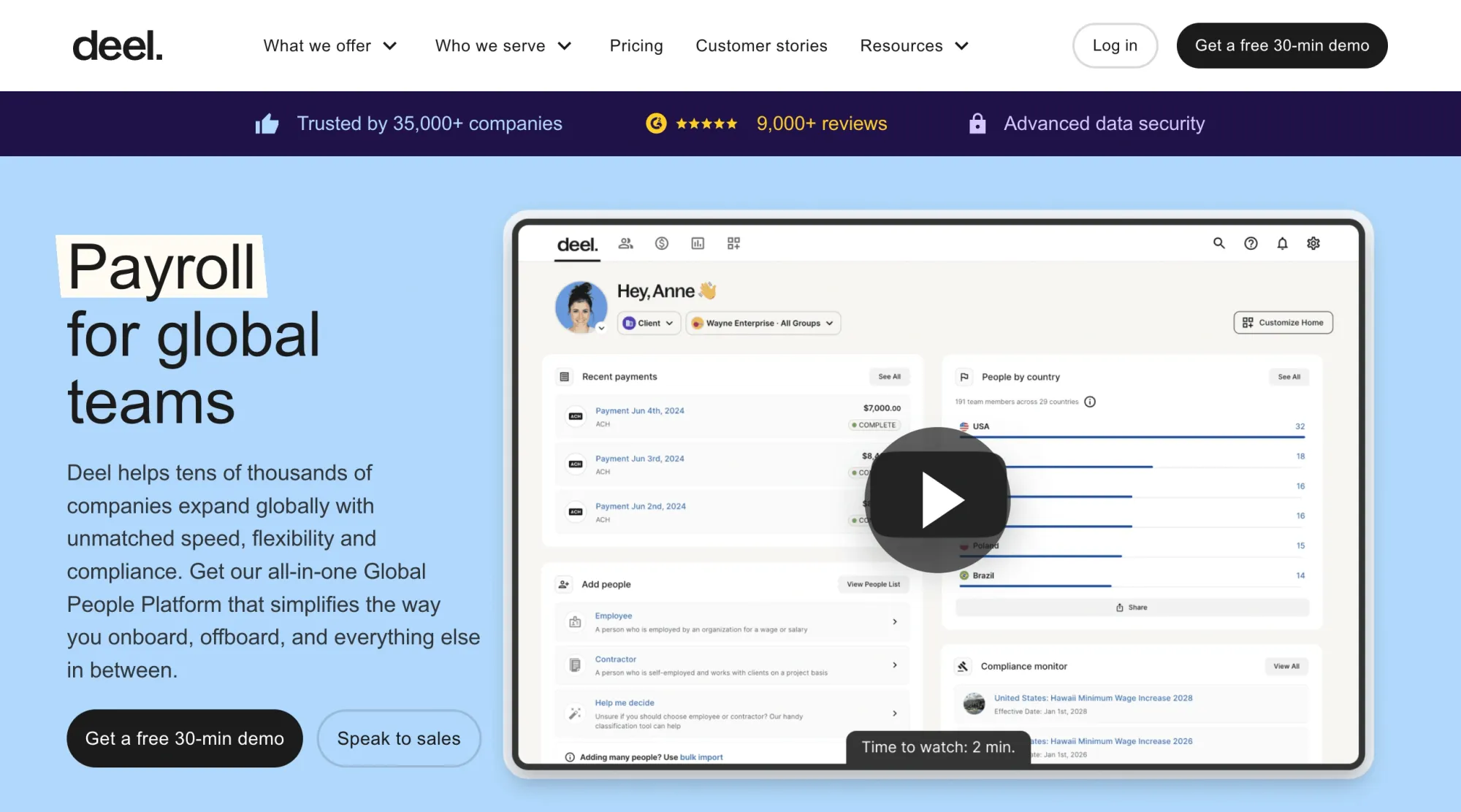
Task: Click the G2 badge icon
Action: 656,123
